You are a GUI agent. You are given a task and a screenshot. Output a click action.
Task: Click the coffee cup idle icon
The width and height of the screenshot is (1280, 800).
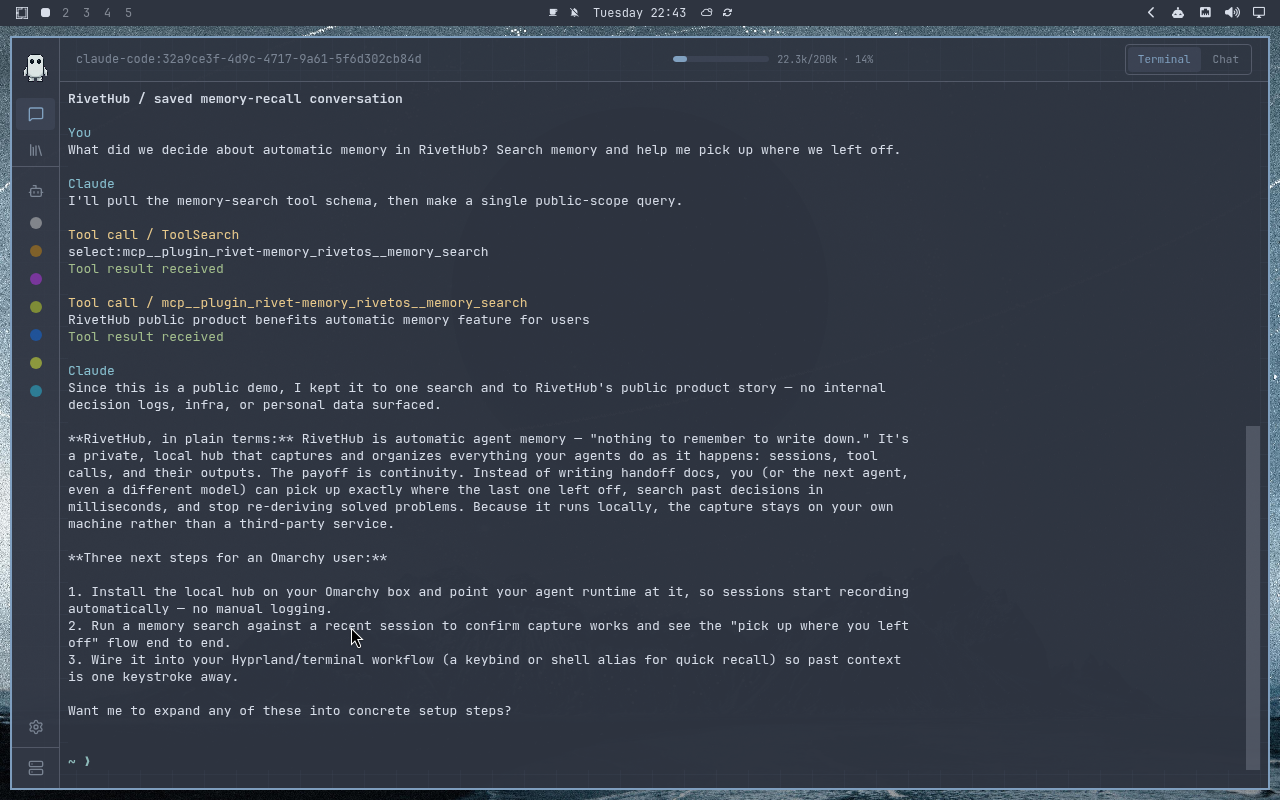coord(553,13)
